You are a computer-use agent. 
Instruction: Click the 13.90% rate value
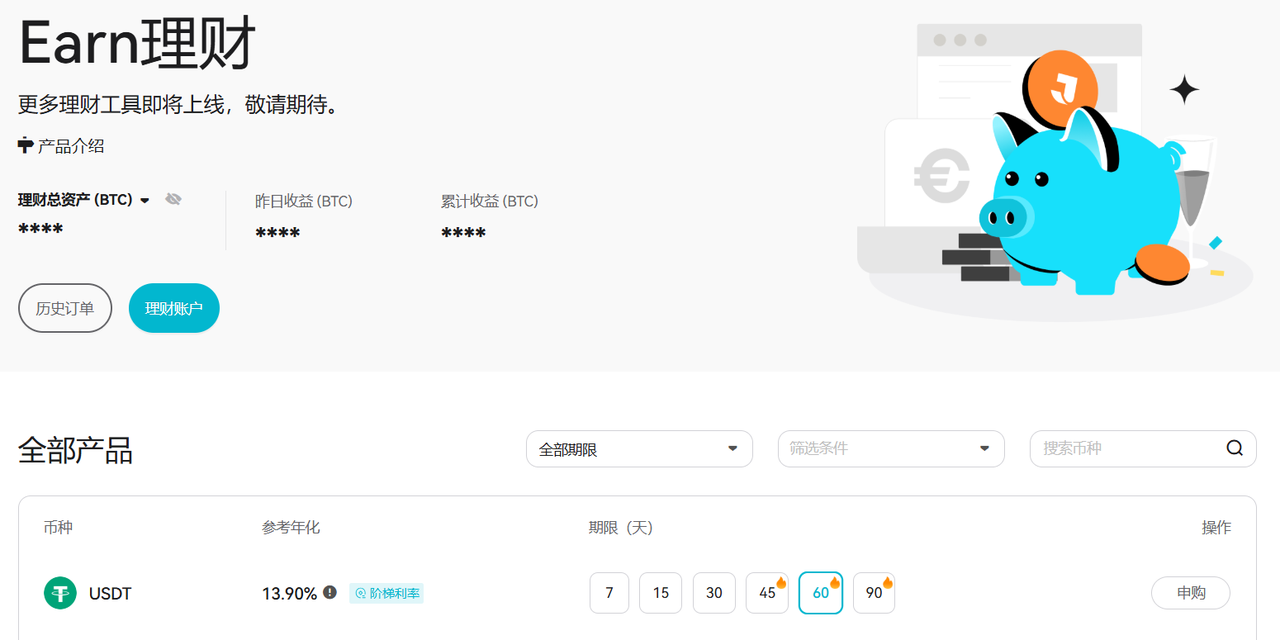coord(290,593)
